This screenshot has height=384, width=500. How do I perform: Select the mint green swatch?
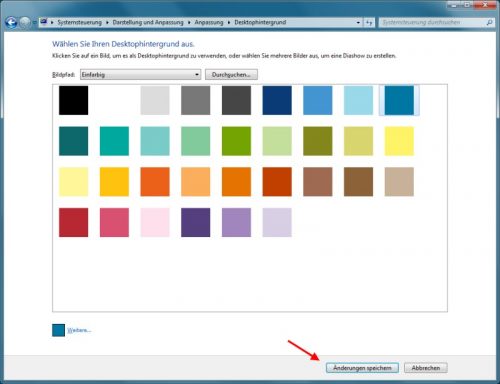pyautogui.click(x=196, y=141)
